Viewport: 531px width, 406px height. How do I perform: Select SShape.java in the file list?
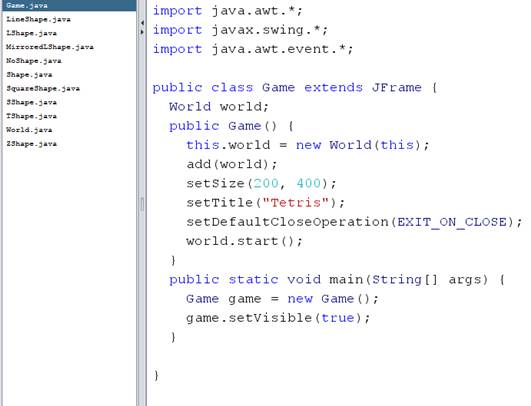(31, 102)
